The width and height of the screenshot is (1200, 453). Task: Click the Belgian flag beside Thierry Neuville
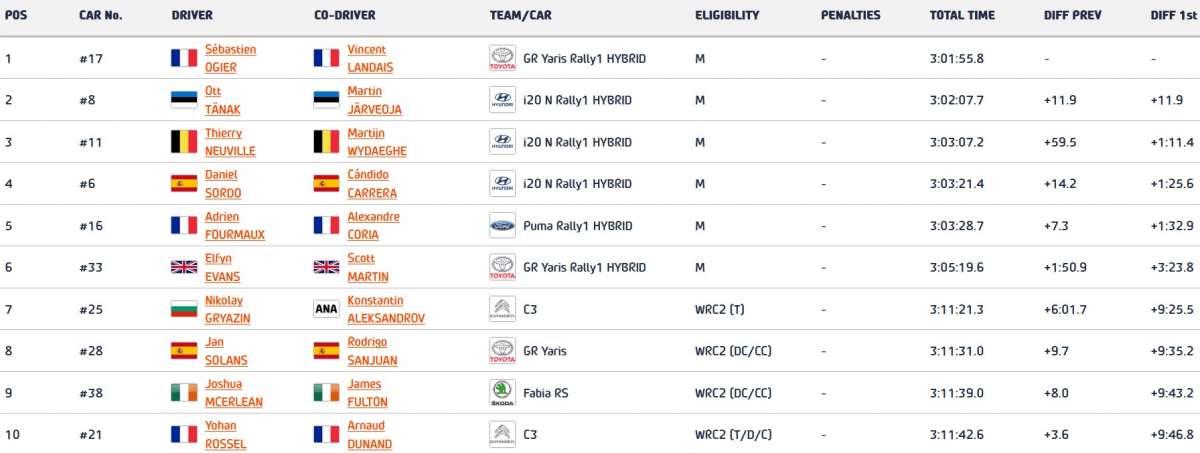(x=184, y=142)
